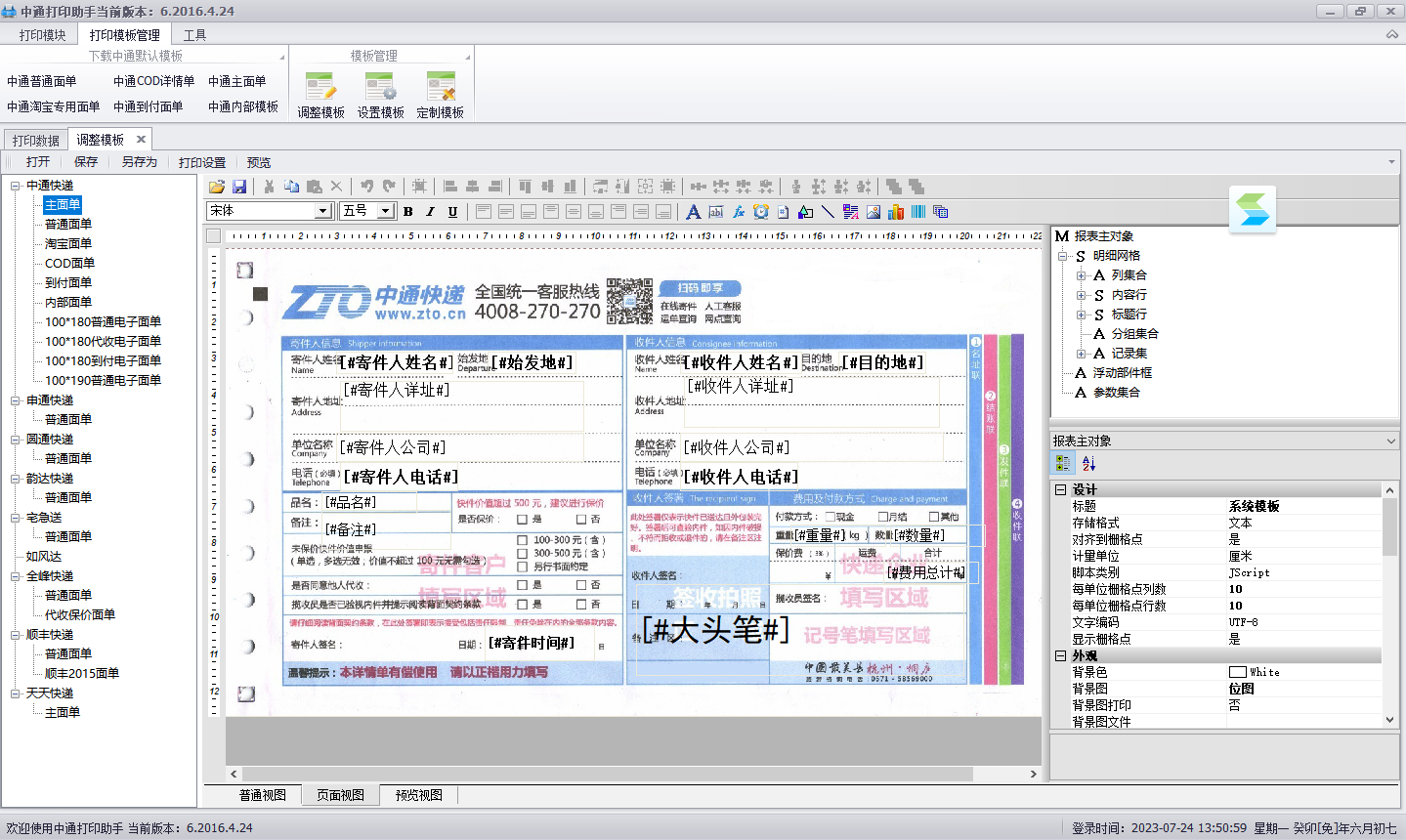Click the copy icon in the editor toolbar
1406x840 pixels.
click(291, 186)
